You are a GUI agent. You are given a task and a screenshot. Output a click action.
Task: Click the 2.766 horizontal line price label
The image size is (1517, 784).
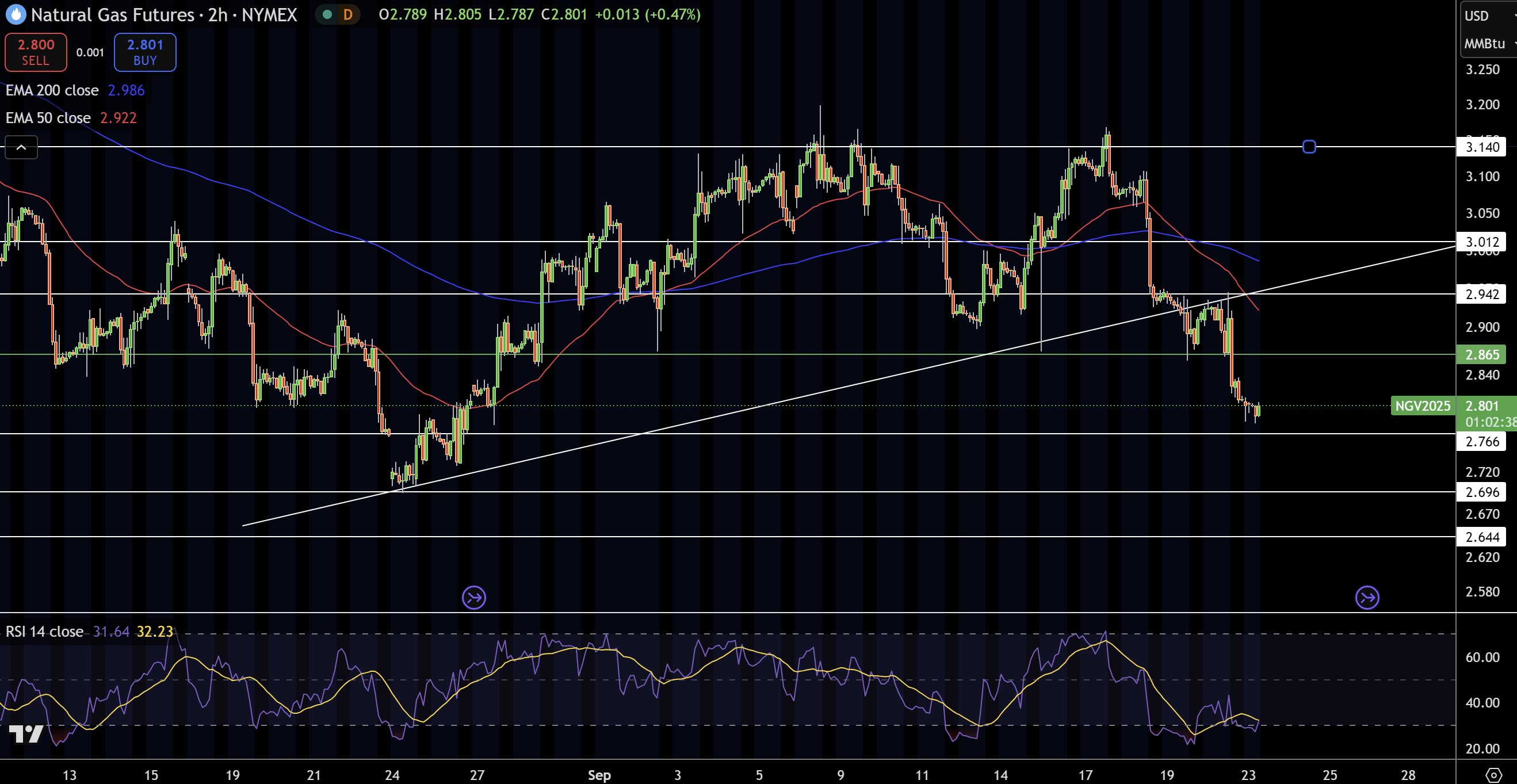pos(1482,441)
